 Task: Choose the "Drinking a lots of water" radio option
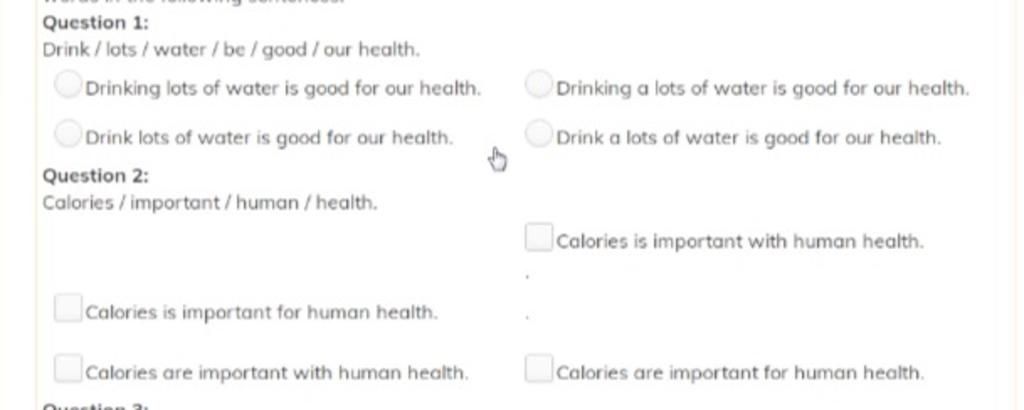(539, 84)
